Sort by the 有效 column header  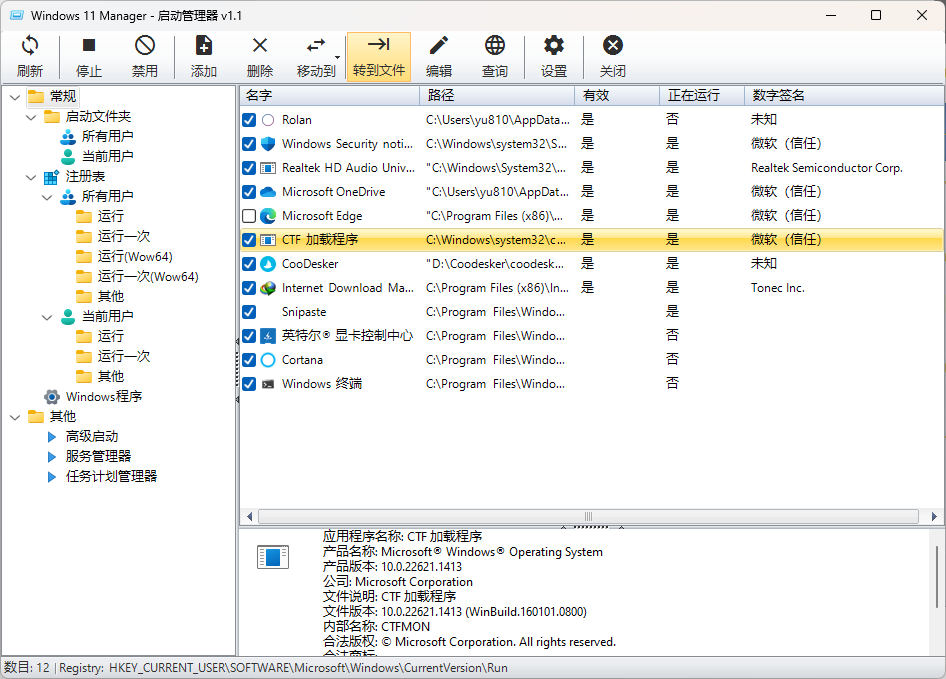[617, 95]
